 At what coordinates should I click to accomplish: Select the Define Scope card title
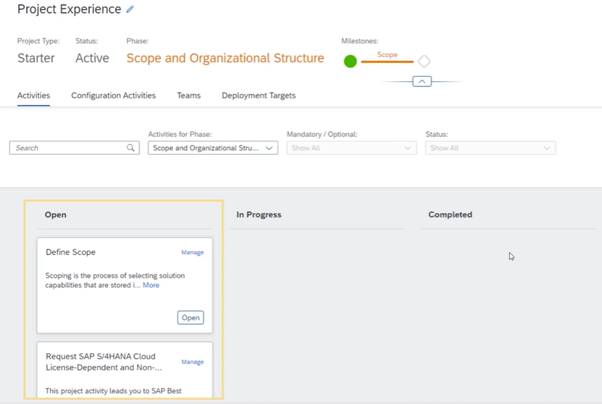point(71,252)
